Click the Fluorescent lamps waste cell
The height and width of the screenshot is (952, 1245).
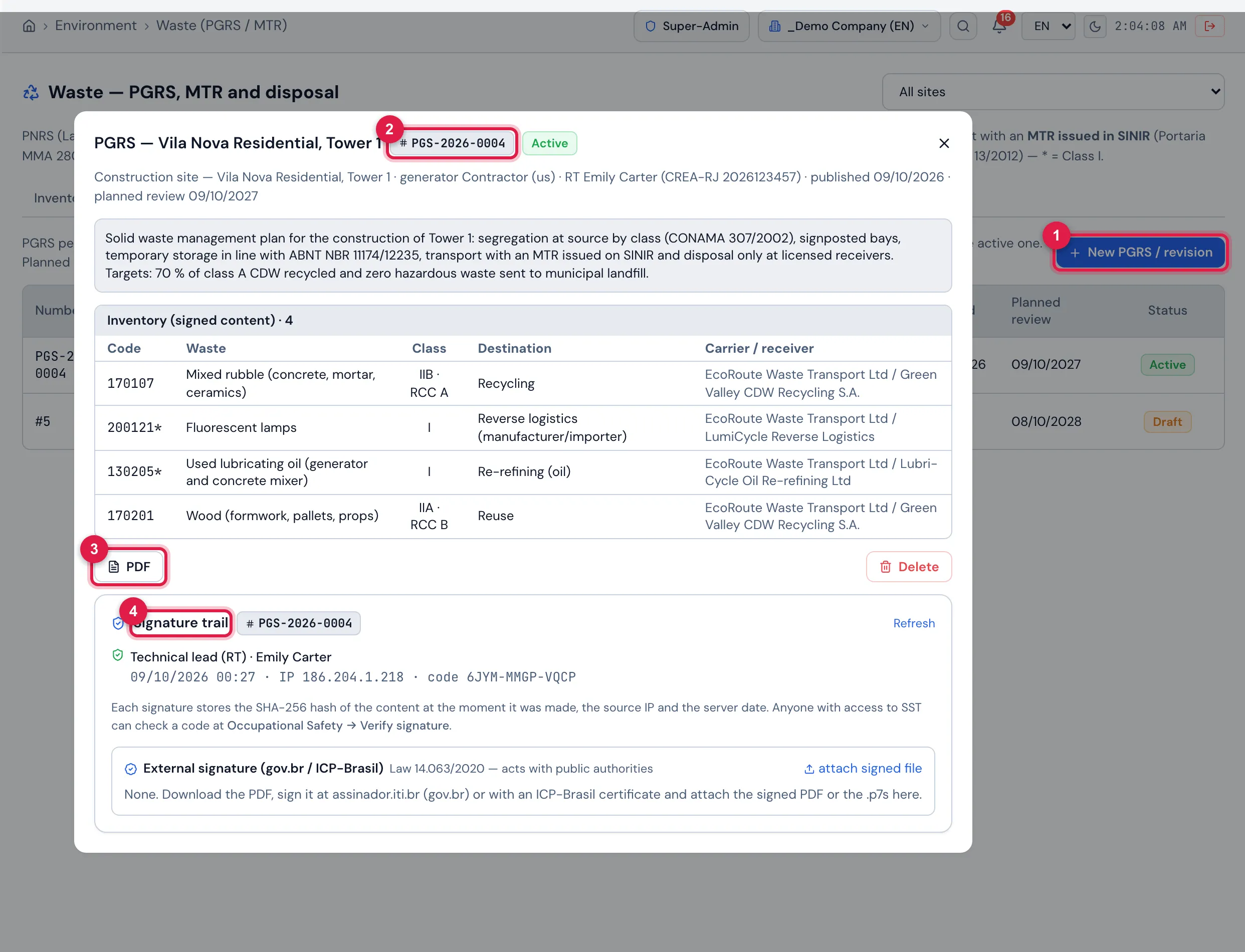[241, 428]
